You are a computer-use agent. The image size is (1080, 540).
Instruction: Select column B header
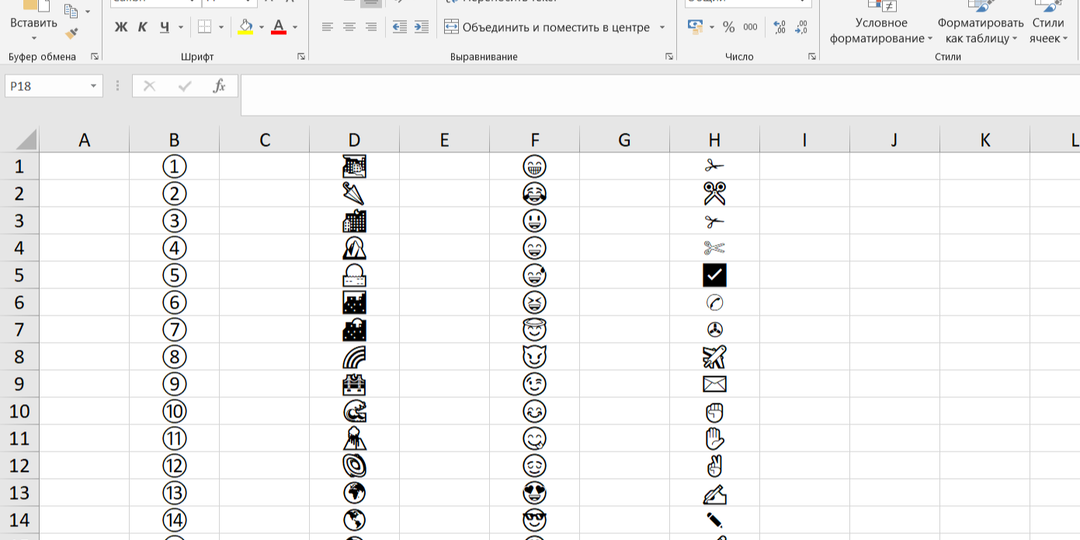point(174,141)
